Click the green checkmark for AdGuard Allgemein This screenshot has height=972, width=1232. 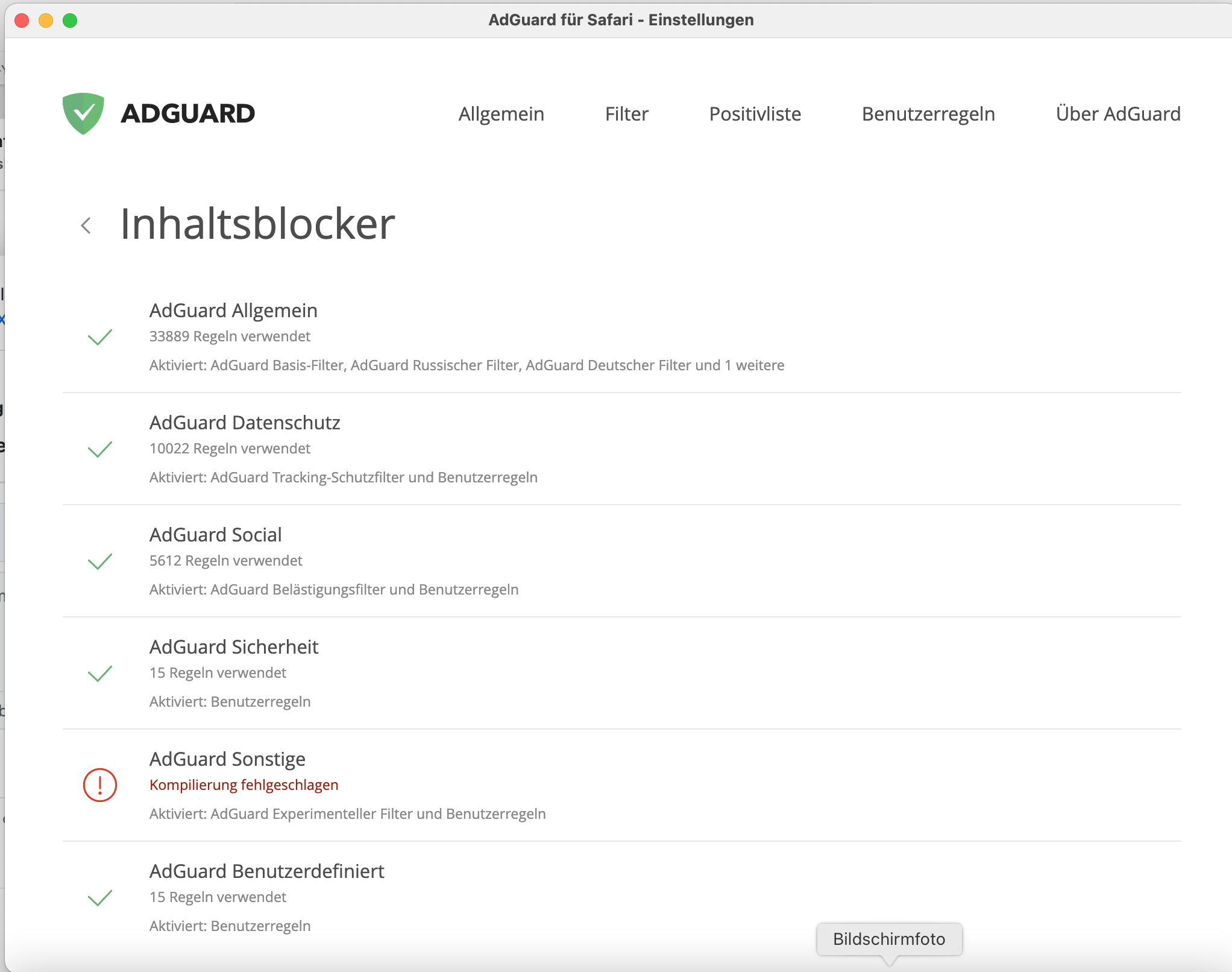100,337
